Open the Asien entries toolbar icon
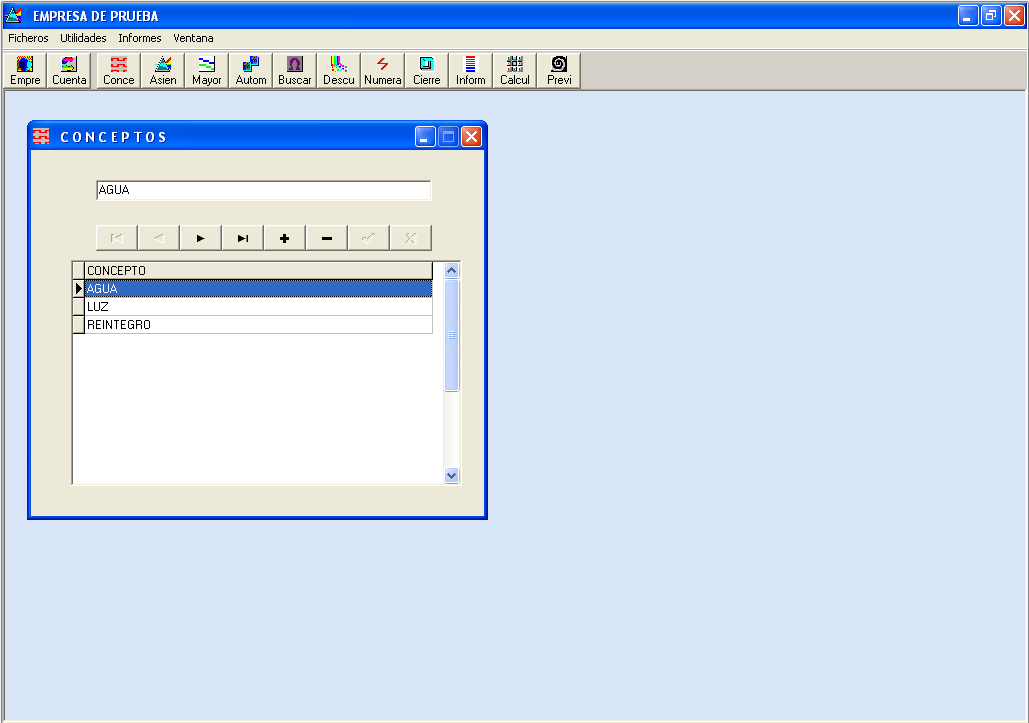This screenshot has width=1029, height=723. pyautogui.click(x=163, y=71)
